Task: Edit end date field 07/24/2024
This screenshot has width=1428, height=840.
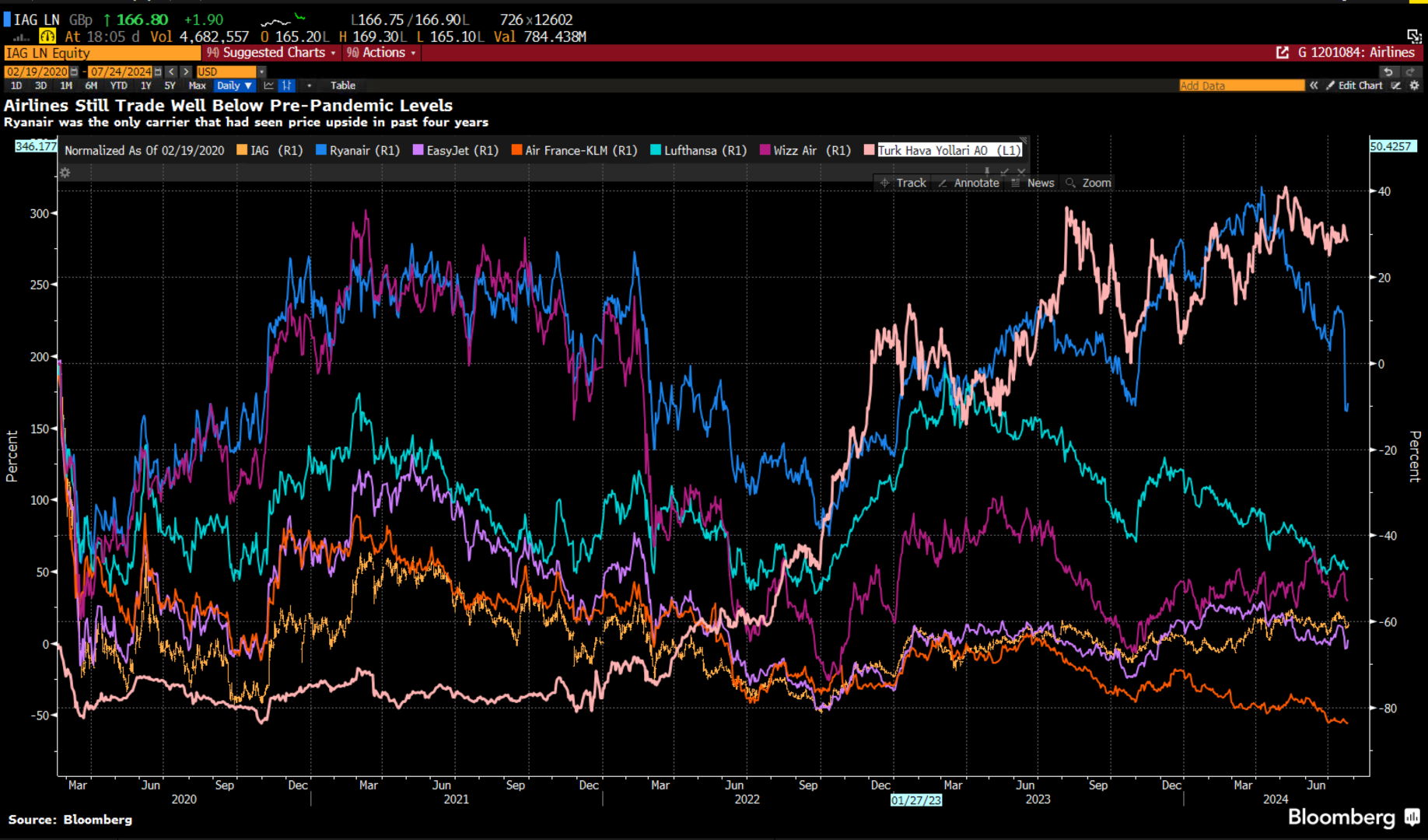Action: coord(121,72)
